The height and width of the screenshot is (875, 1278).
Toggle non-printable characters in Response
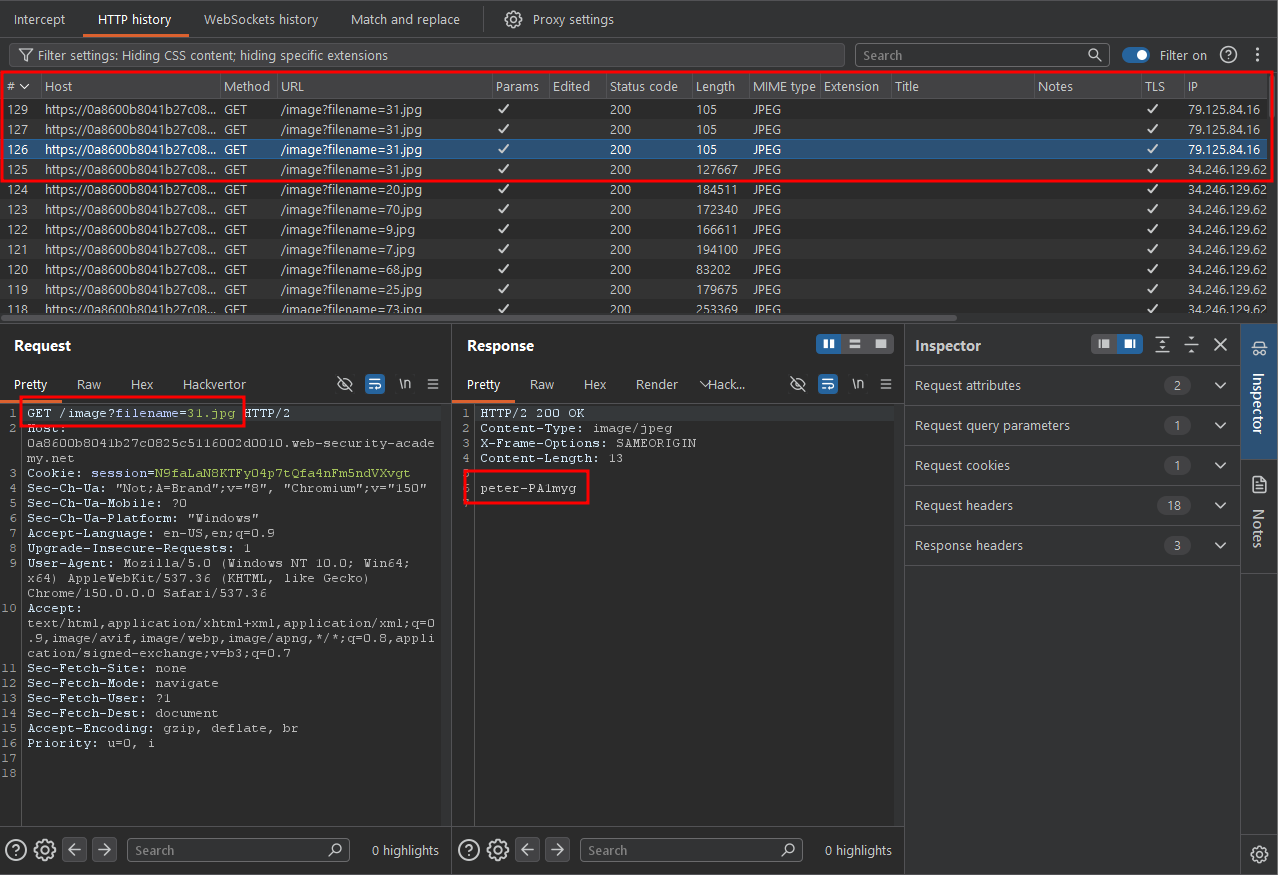pos(798,384)
